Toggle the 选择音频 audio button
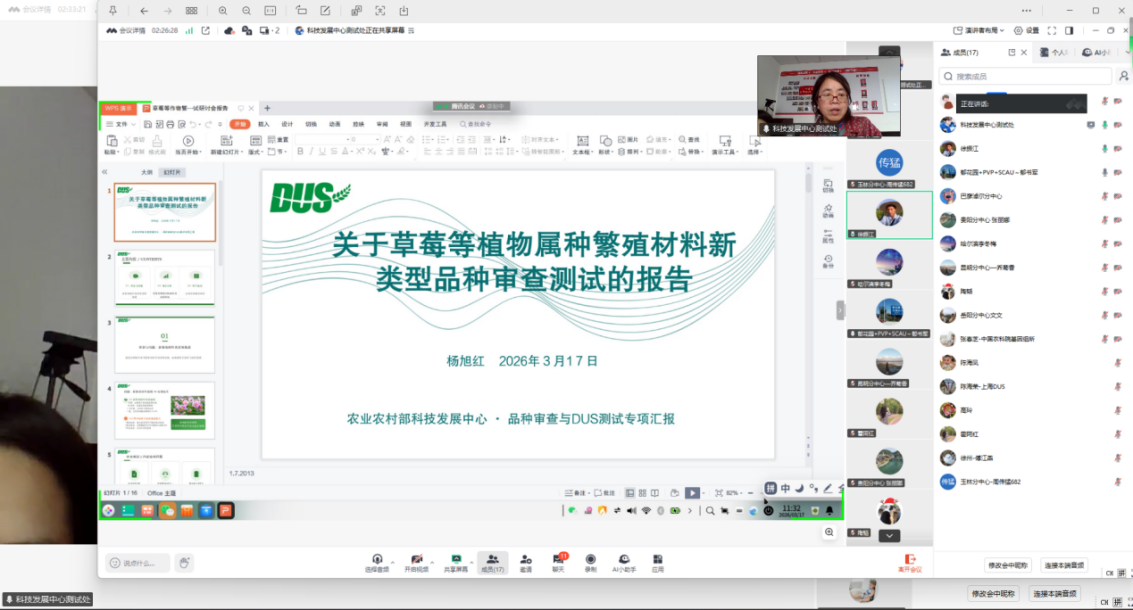The width and height of the screenshot is (1133, 610). tap(377, 561)
